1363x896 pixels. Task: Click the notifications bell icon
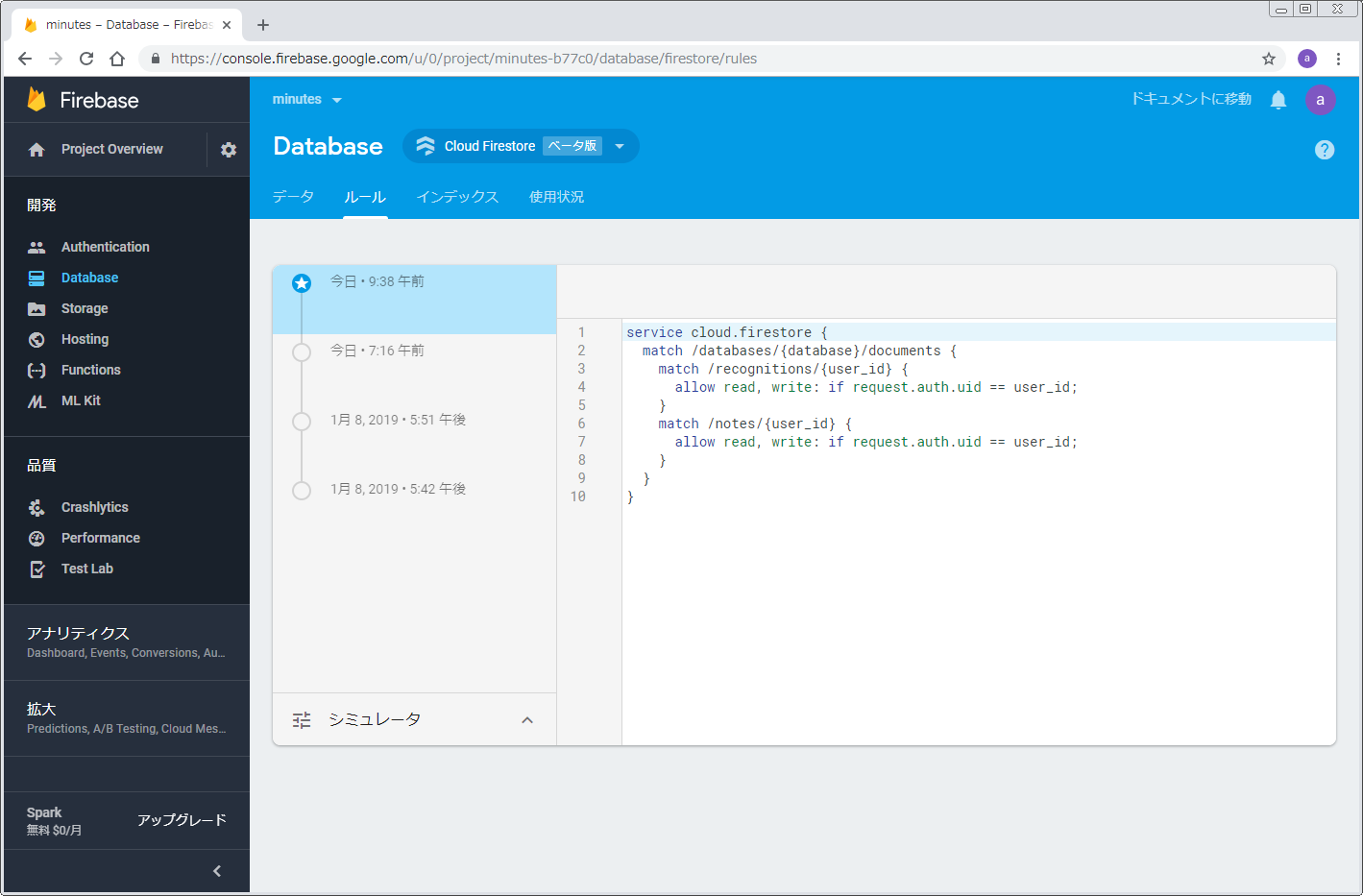coord(1278,100)
